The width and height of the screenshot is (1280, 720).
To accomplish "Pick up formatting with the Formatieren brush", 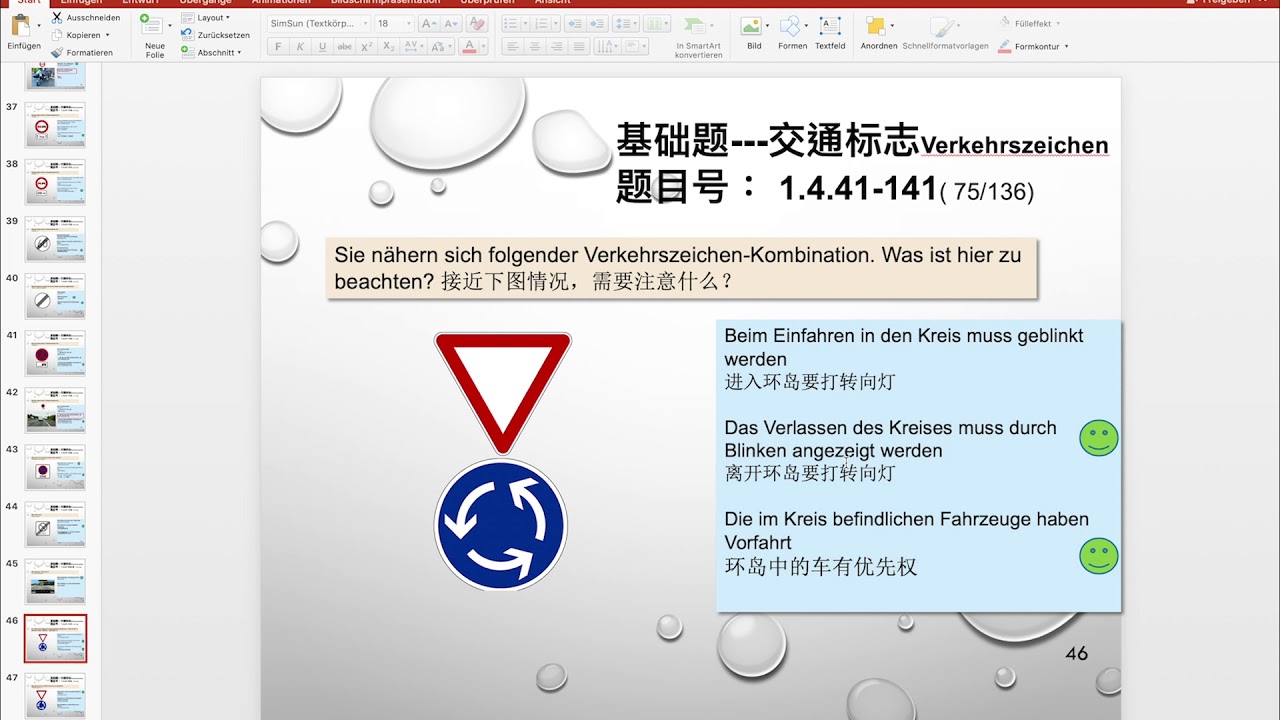I will click(x=82, y=52).
